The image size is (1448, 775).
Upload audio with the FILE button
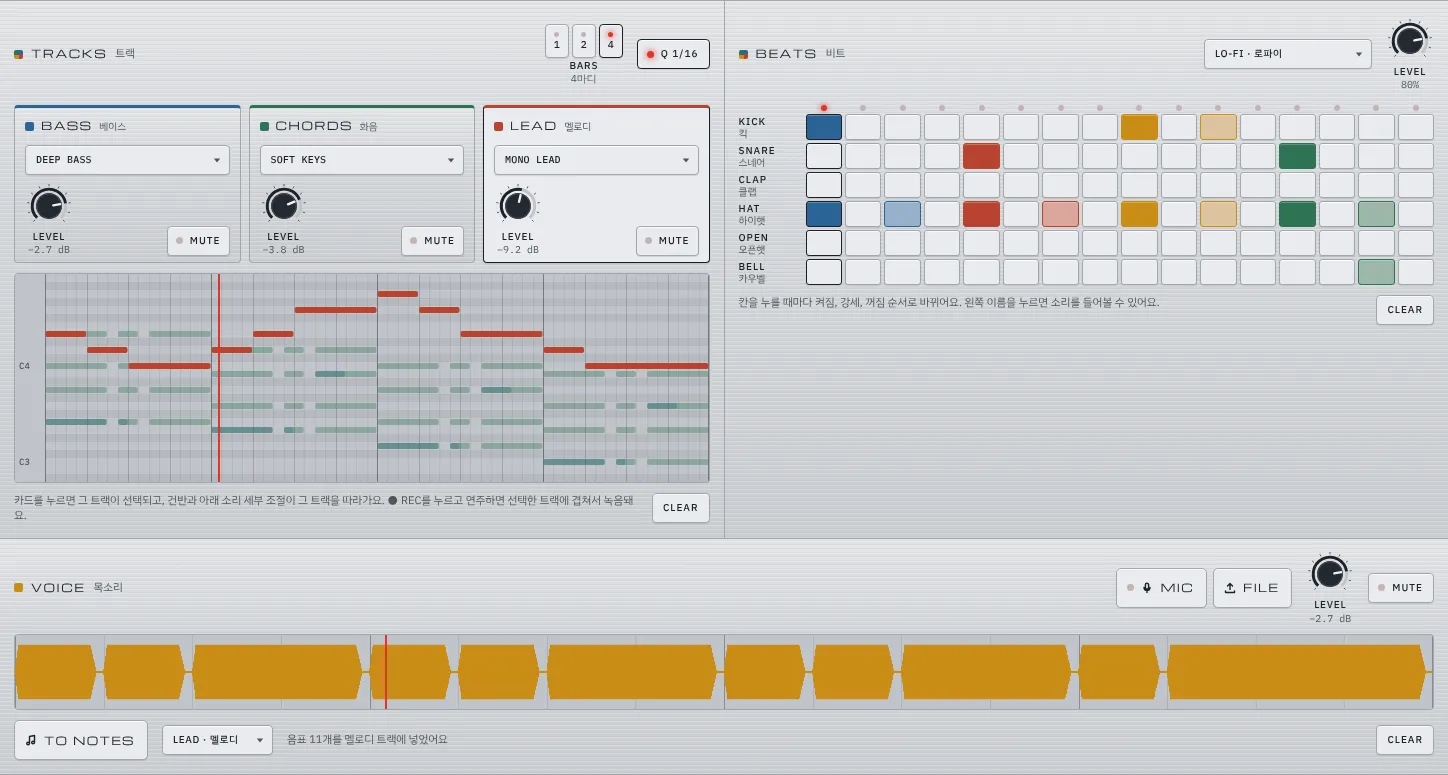coord(1252,588)
